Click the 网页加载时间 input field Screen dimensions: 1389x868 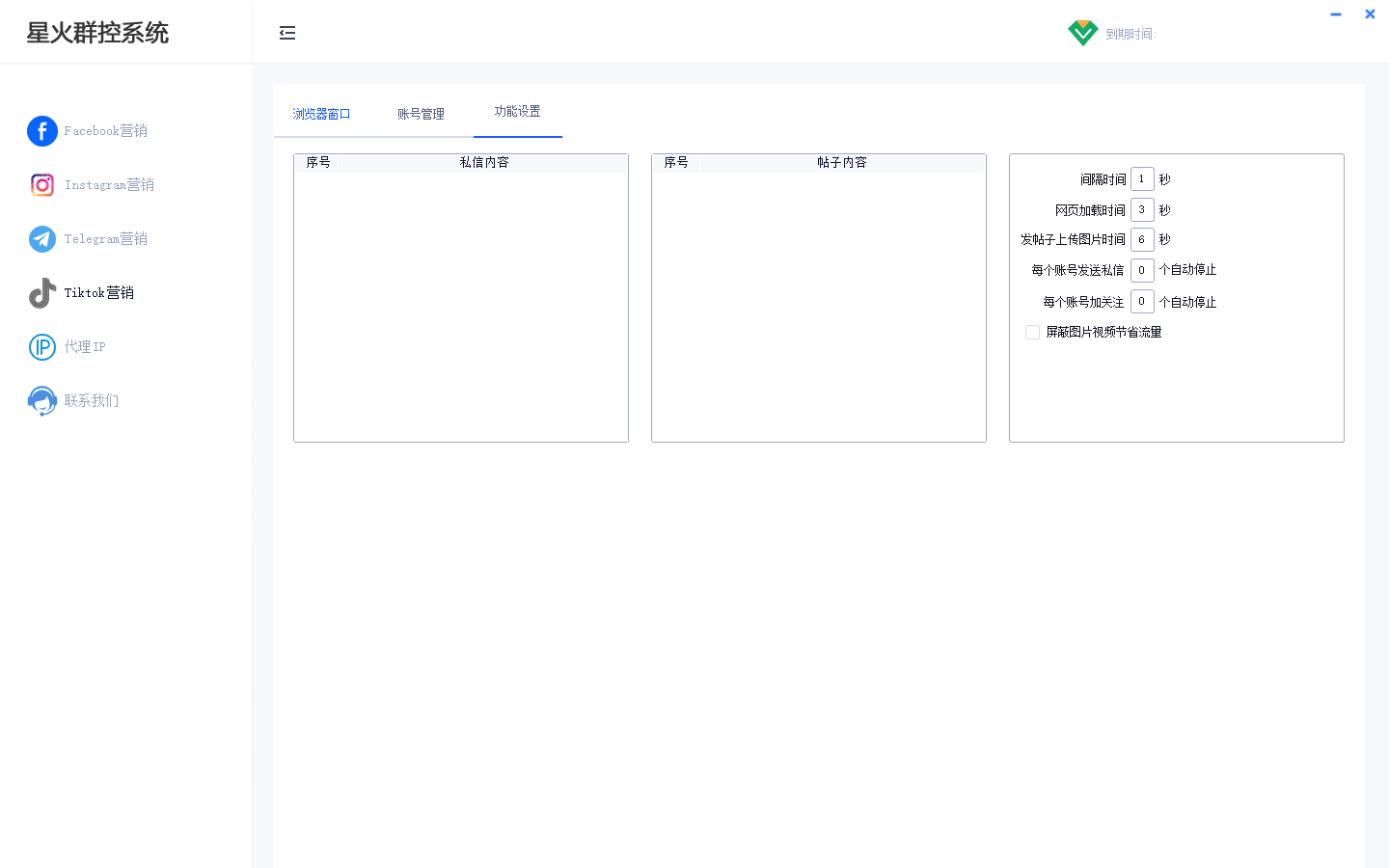click(x=1142, y=210)
